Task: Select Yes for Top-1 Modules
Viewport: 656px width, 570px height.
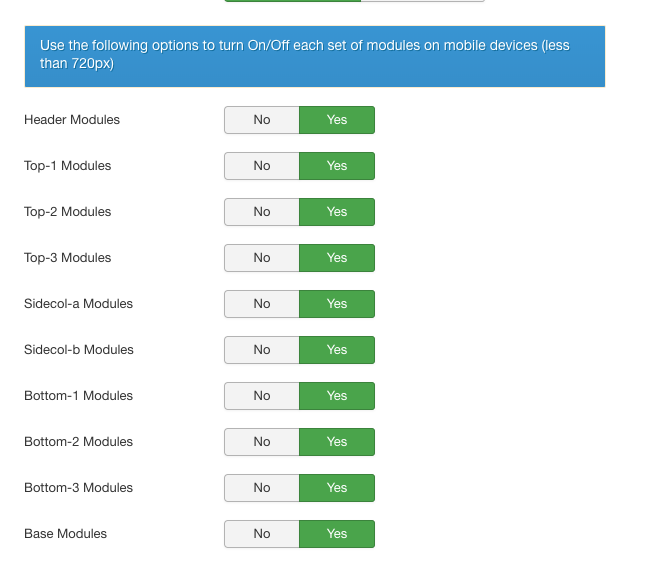Action: point(337,166)
